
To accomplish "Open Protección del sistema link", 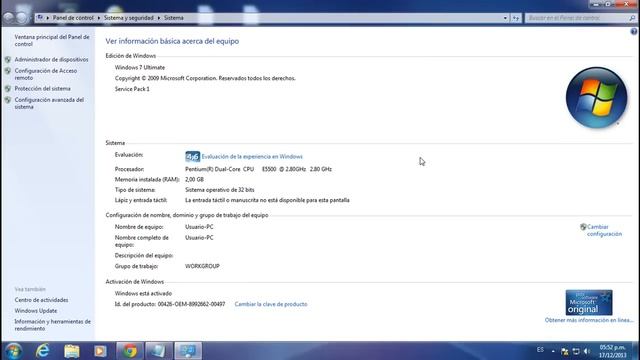I will pyautogui.click(x=42, y=89).
